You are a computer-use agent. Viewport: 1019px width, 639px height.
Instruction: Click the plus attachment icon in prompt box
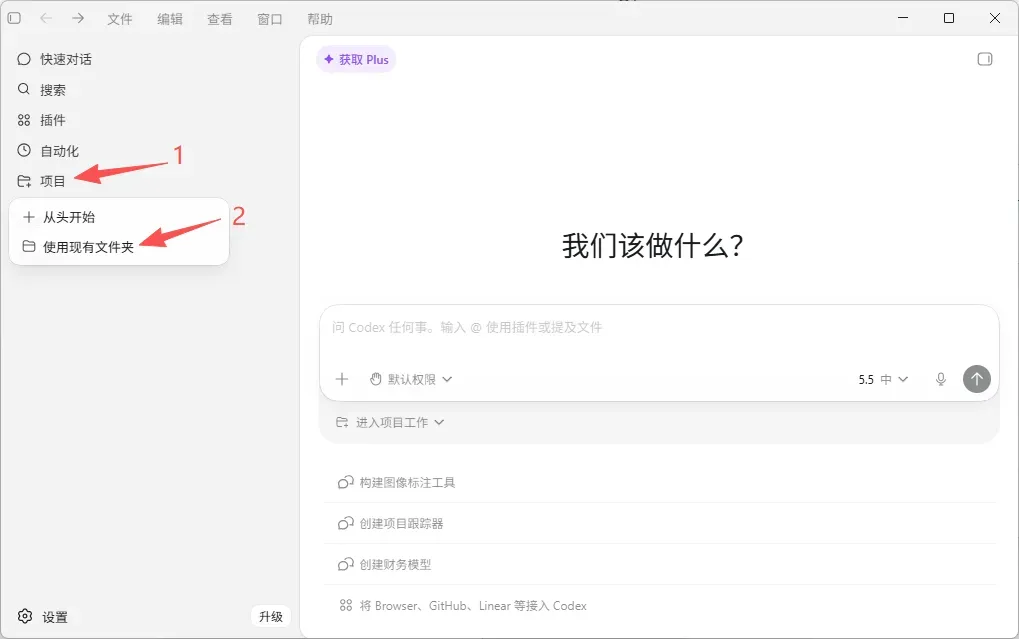342,379
